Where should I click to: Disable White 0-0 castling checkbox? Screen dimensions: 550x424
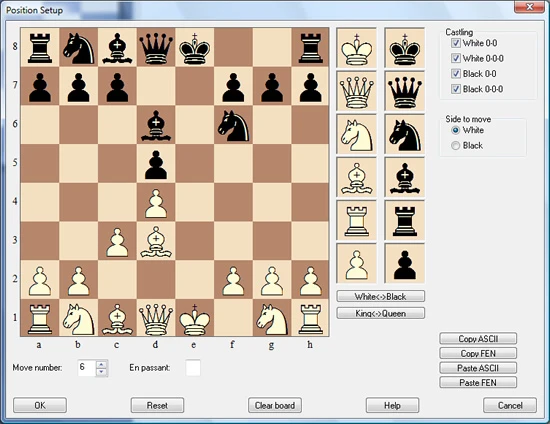tap(456, 43)
